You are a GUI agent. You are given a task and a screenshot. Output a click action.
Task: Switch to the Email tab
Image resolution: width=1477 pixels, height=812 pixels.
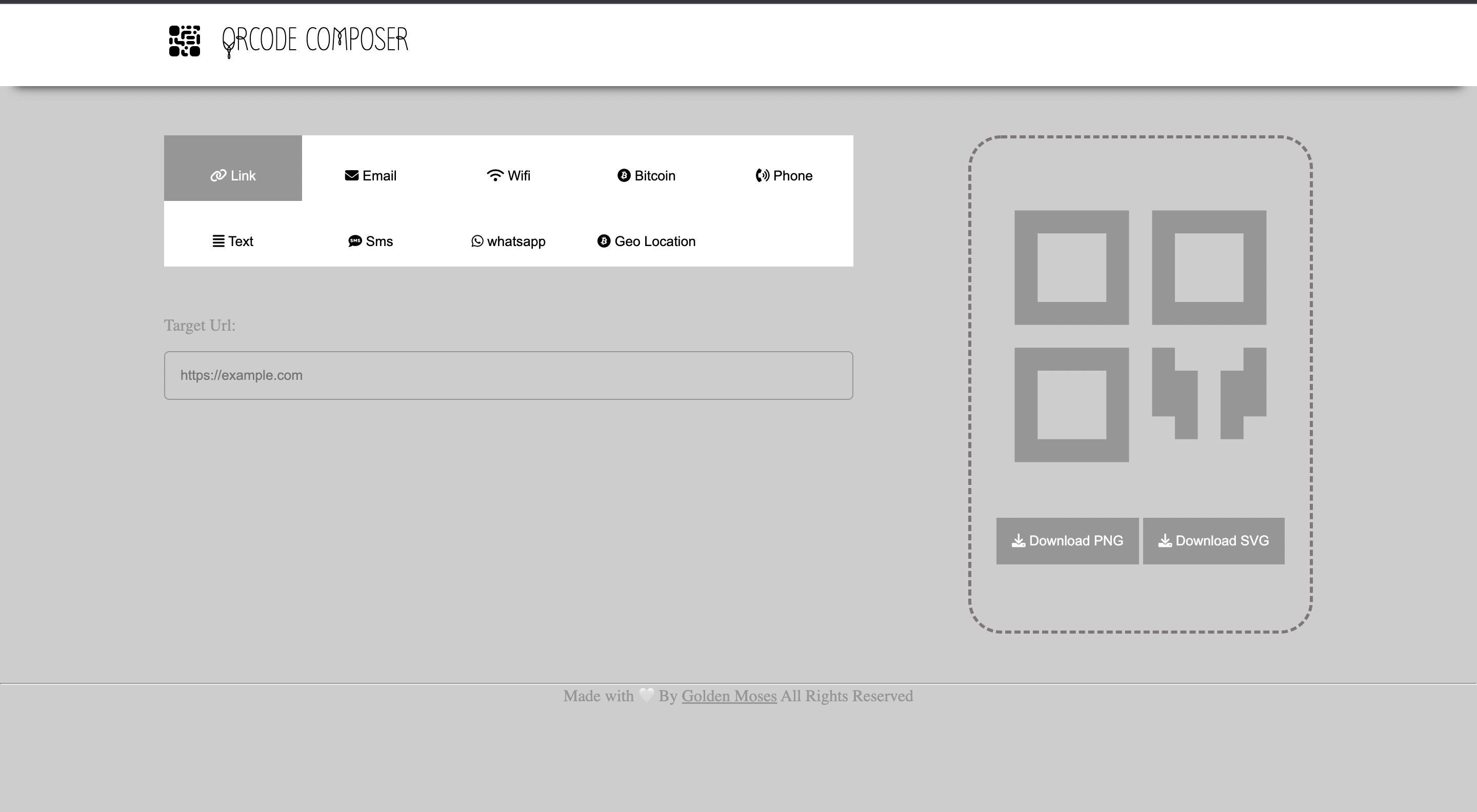click(x=370, y=175)
